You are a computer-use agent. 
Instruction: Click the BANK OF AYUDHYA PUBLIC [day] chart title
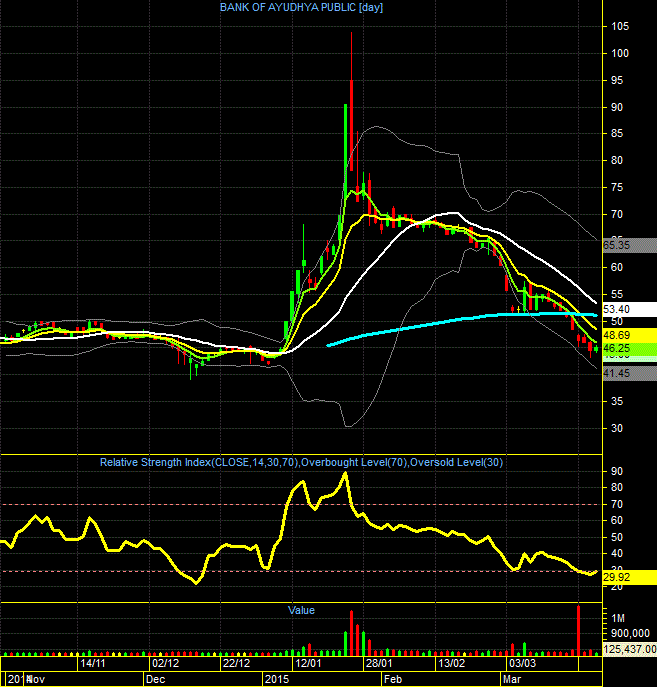301,7
